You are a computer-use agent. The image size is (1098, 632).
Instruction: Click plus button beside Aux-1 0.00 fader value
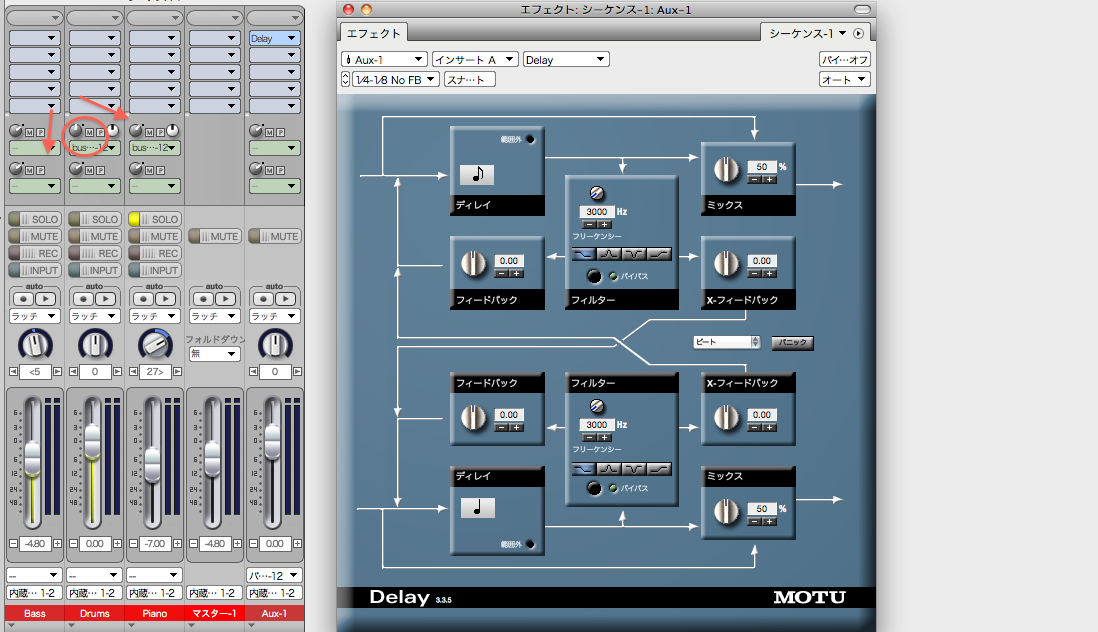click(298, 543)
